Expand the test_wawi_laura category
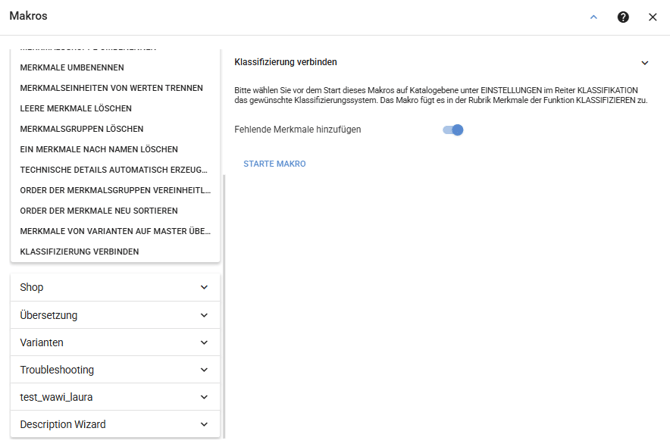This screenshot has height=447, width=670. point(114,397)
